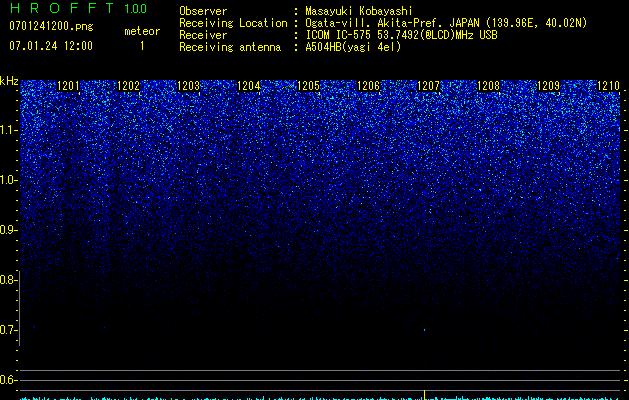Click antenna value A504HB(yagi 4el)
The width and height of the screenshot is (629, 400).
pyautogui.click(x=353, y=47)
